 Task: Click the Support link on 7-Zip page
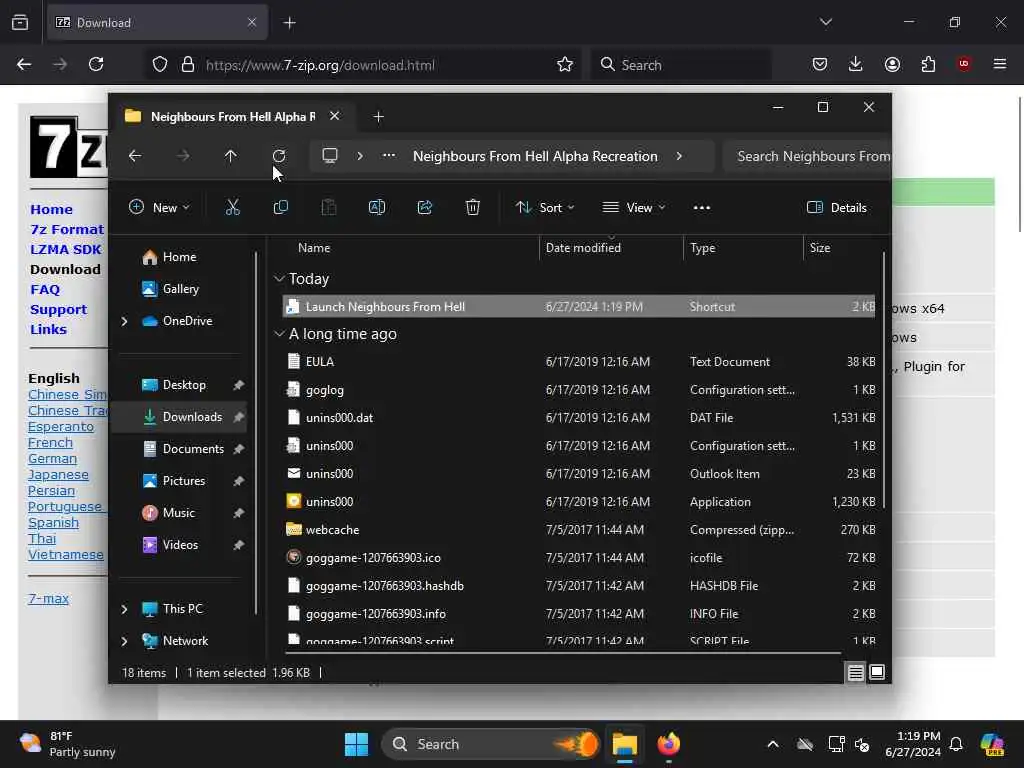click(58, 310)
